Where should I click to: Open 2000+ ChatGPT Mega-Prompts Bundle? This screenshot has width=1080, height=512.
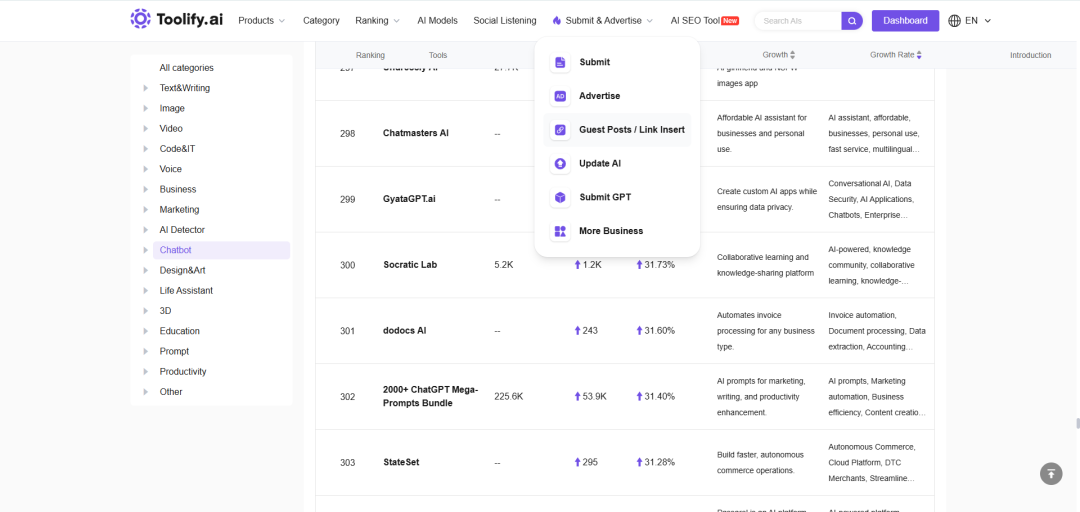pyautogui.click(x=430, y=396)
